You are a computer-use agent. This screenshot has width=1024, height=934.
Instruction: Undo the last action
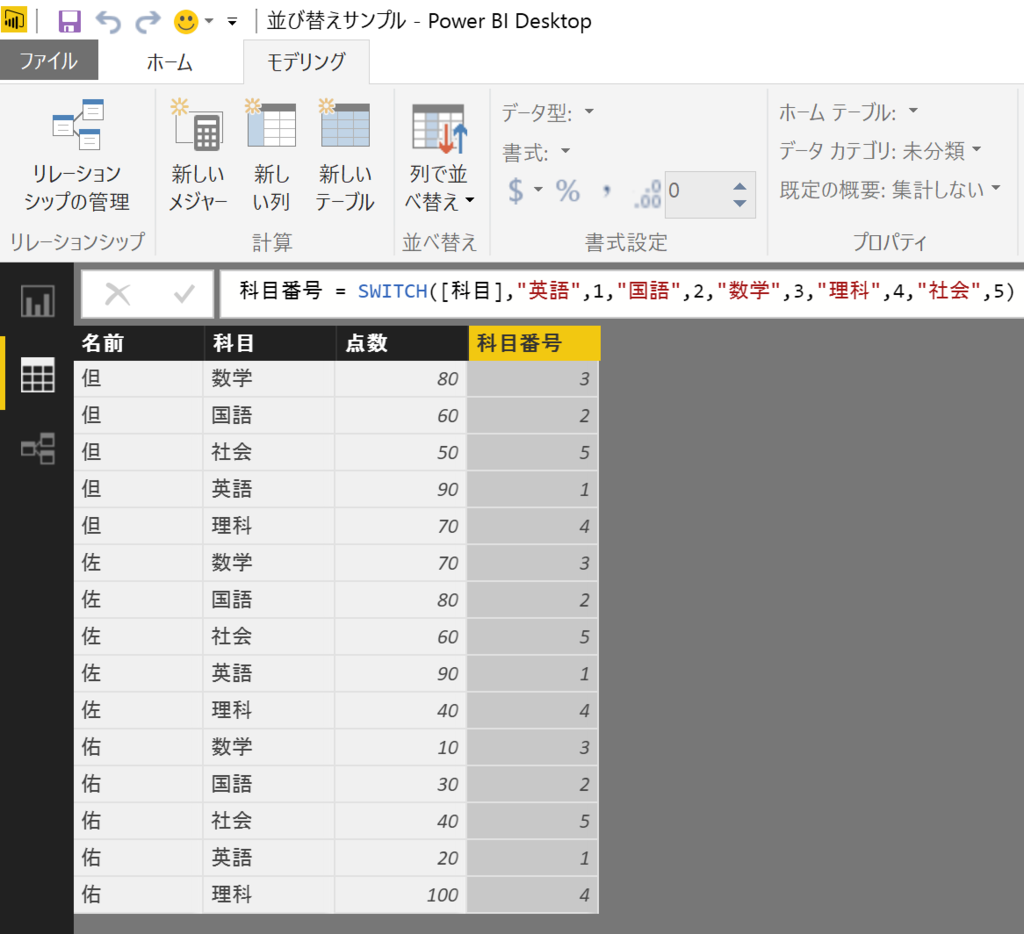click(x=108, y=22)
